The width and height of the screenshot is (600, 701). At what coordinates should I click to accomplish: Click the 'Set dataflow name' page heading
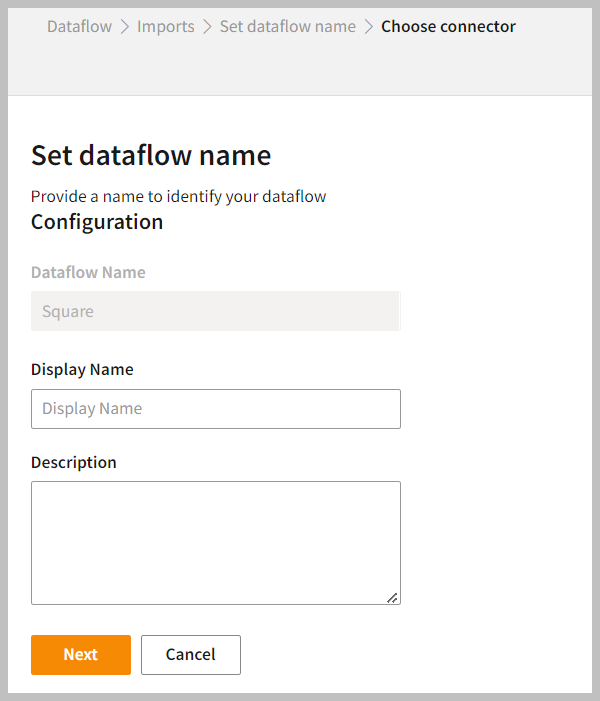coord(151,155)
